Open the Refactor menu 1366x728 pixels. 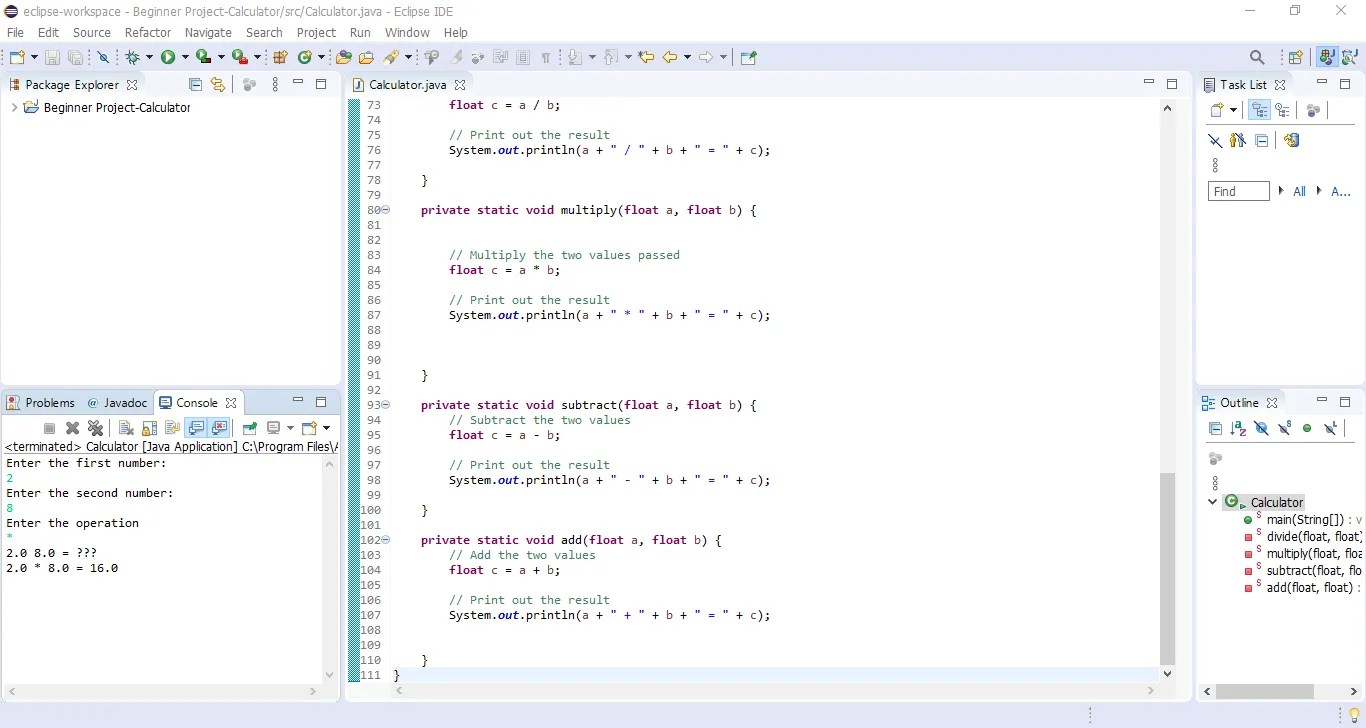pyautogui.click(x=148, y=32)
